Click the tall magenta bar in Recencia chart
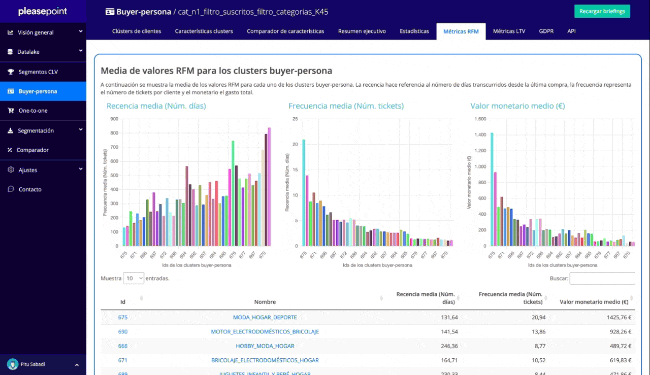The width and height of the screenshot is (650, 375). (x=269, y=187)
